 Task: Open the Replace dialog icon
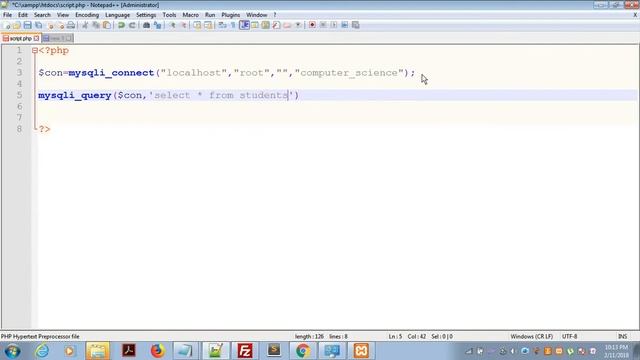[x=158, y=25]
